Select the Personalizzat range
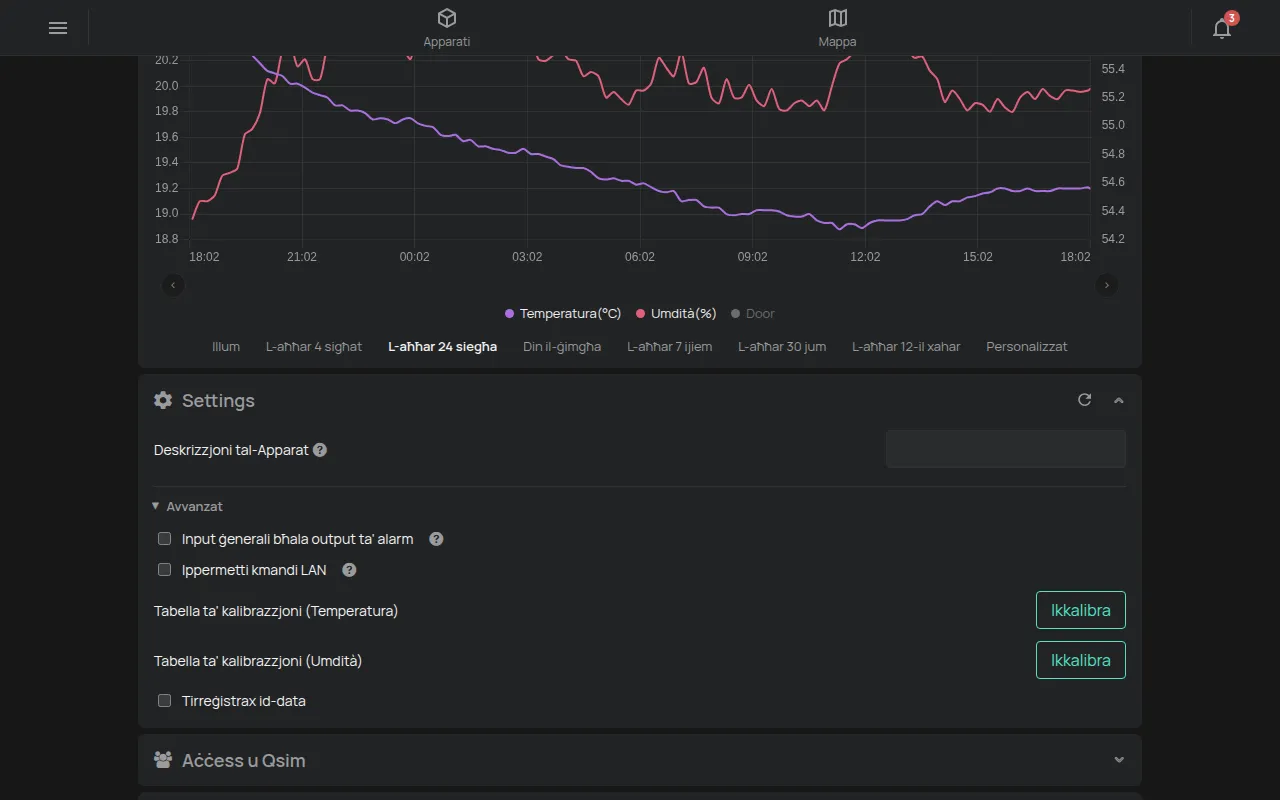 (1027, 347)
